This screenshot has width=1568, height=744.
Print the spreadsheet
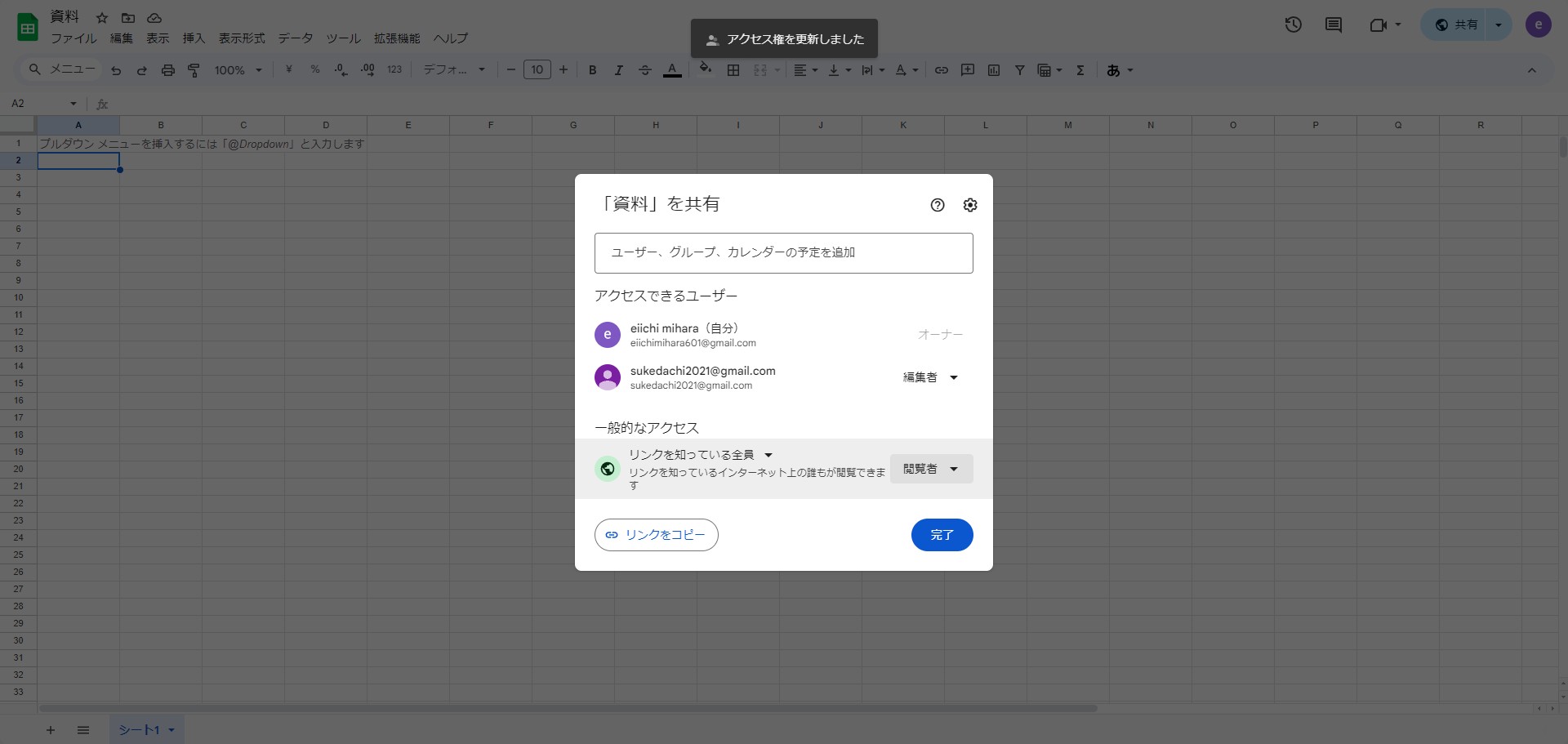pos(168,70)
